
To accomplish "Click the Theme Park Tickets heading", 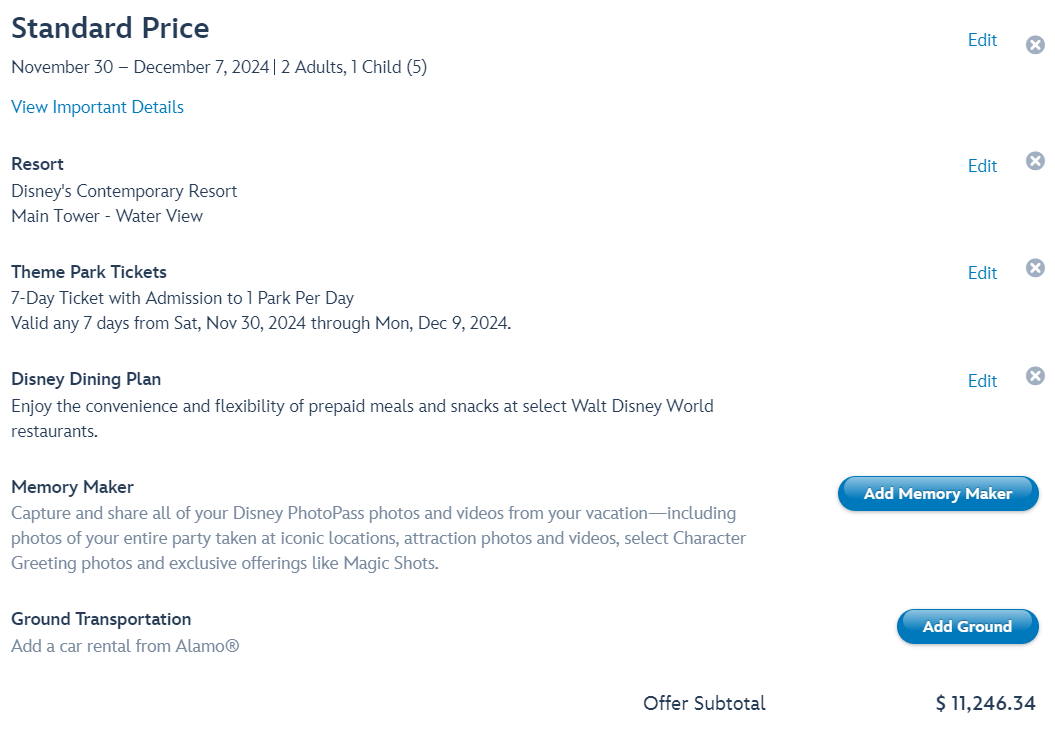I will 89,272.
